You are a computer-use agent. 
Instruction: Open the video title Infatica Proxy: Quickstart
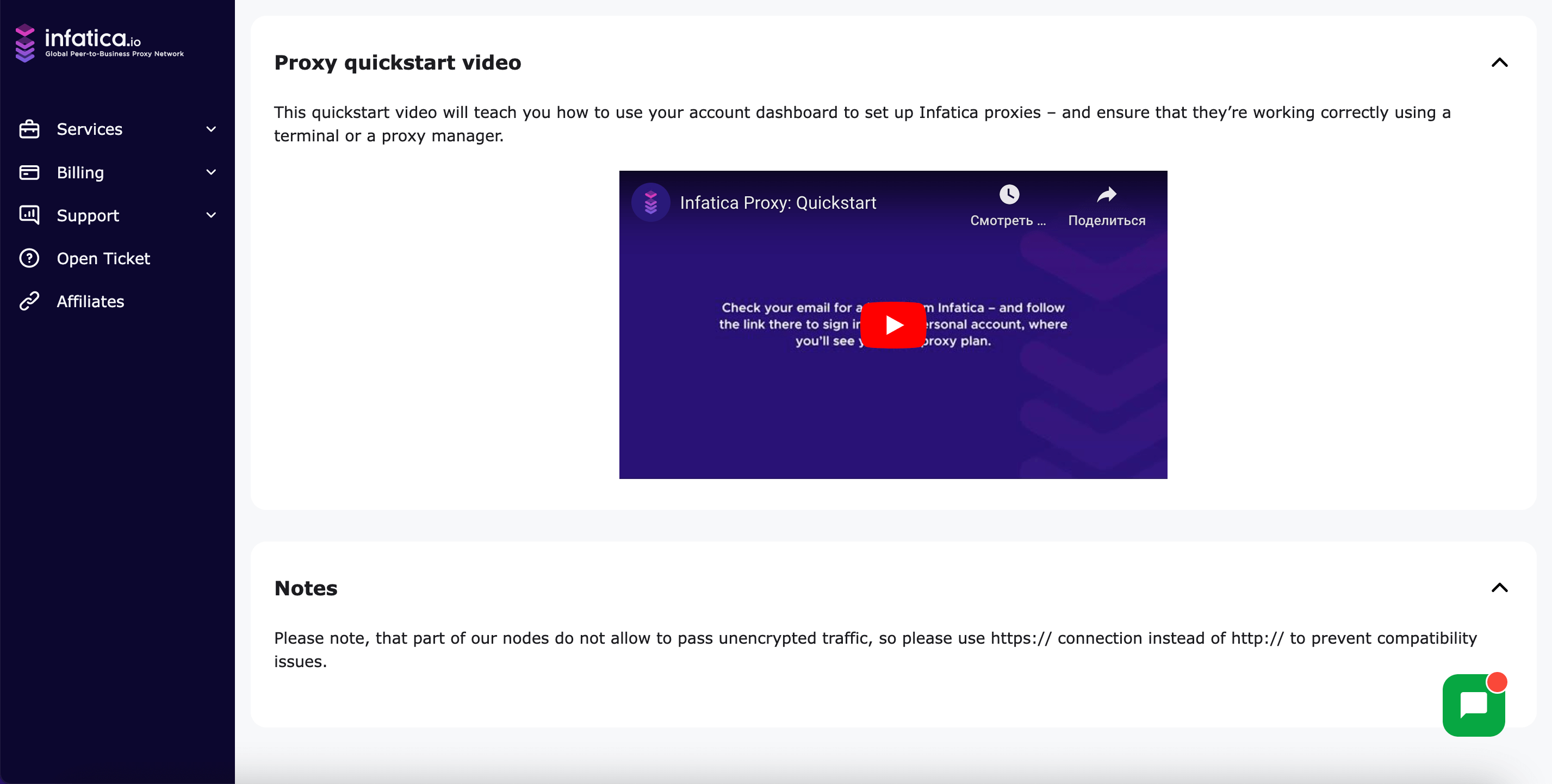pyautogui.click(x=778, y=203)
